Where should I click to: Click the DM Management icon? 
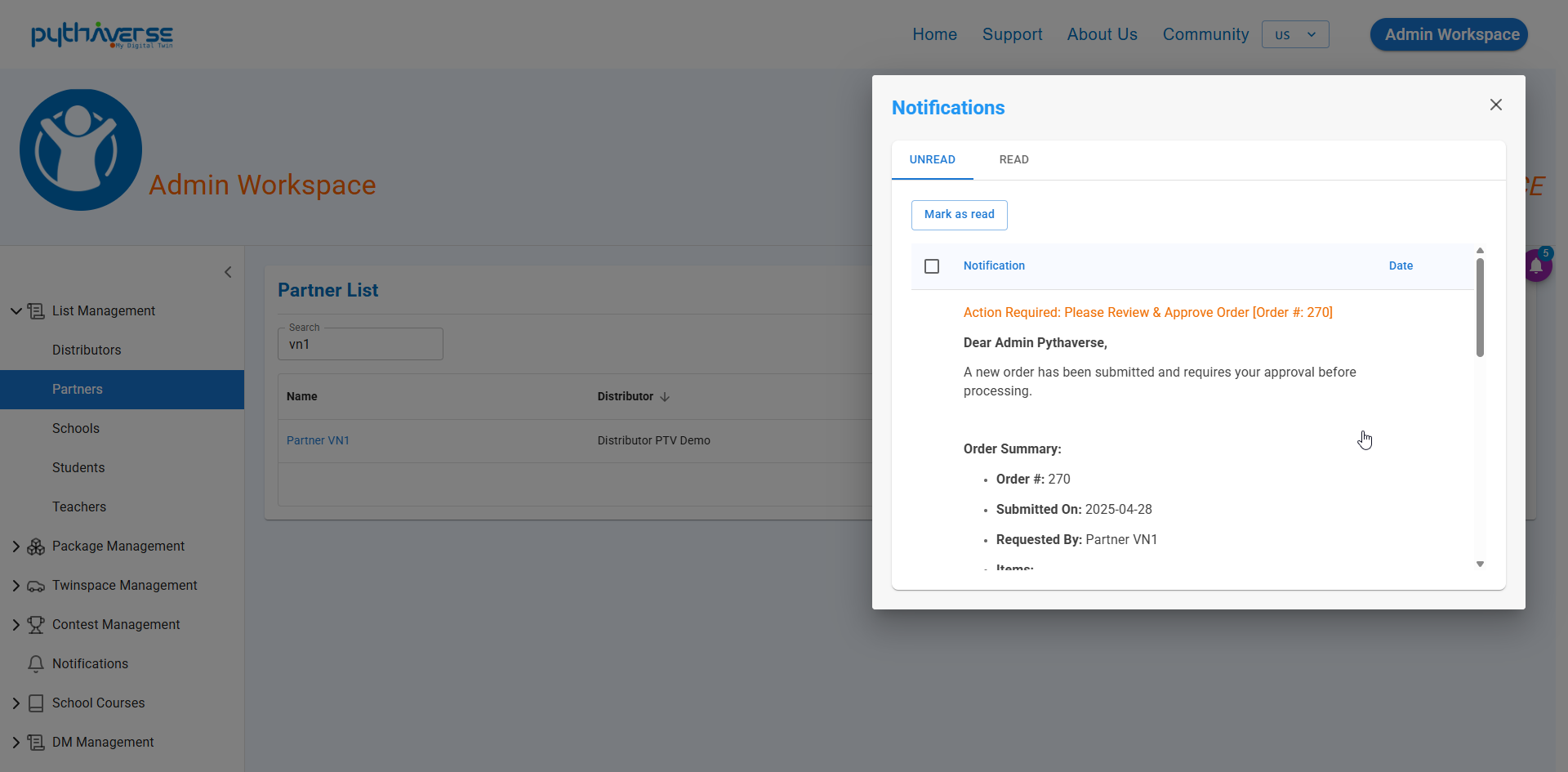pyautogui.click(x=36, y=743)
